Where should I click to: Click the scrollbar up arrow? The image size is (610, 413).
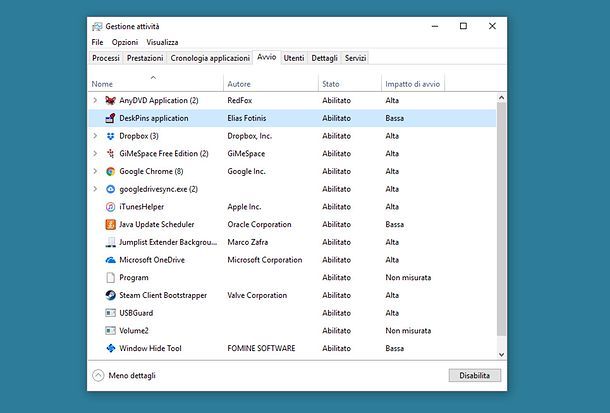click(x=501, y=98)
